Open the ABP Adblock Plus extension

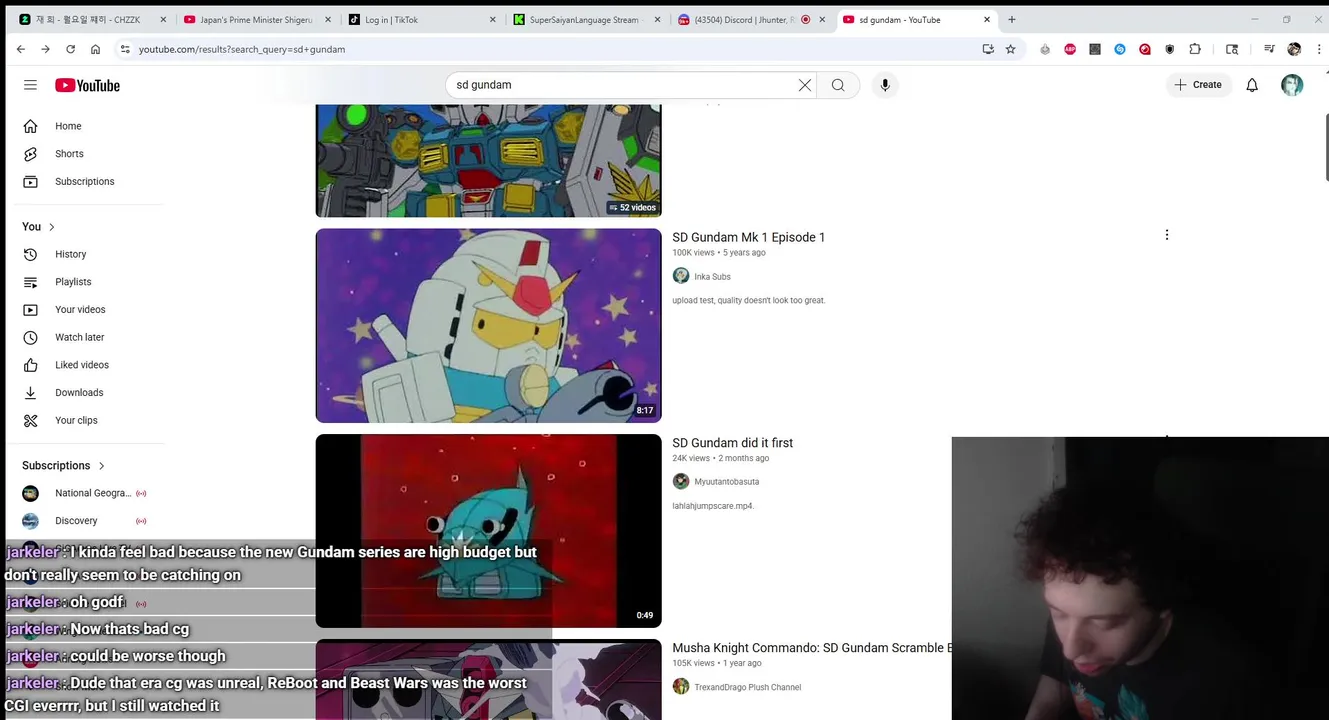pos(1070,49)
